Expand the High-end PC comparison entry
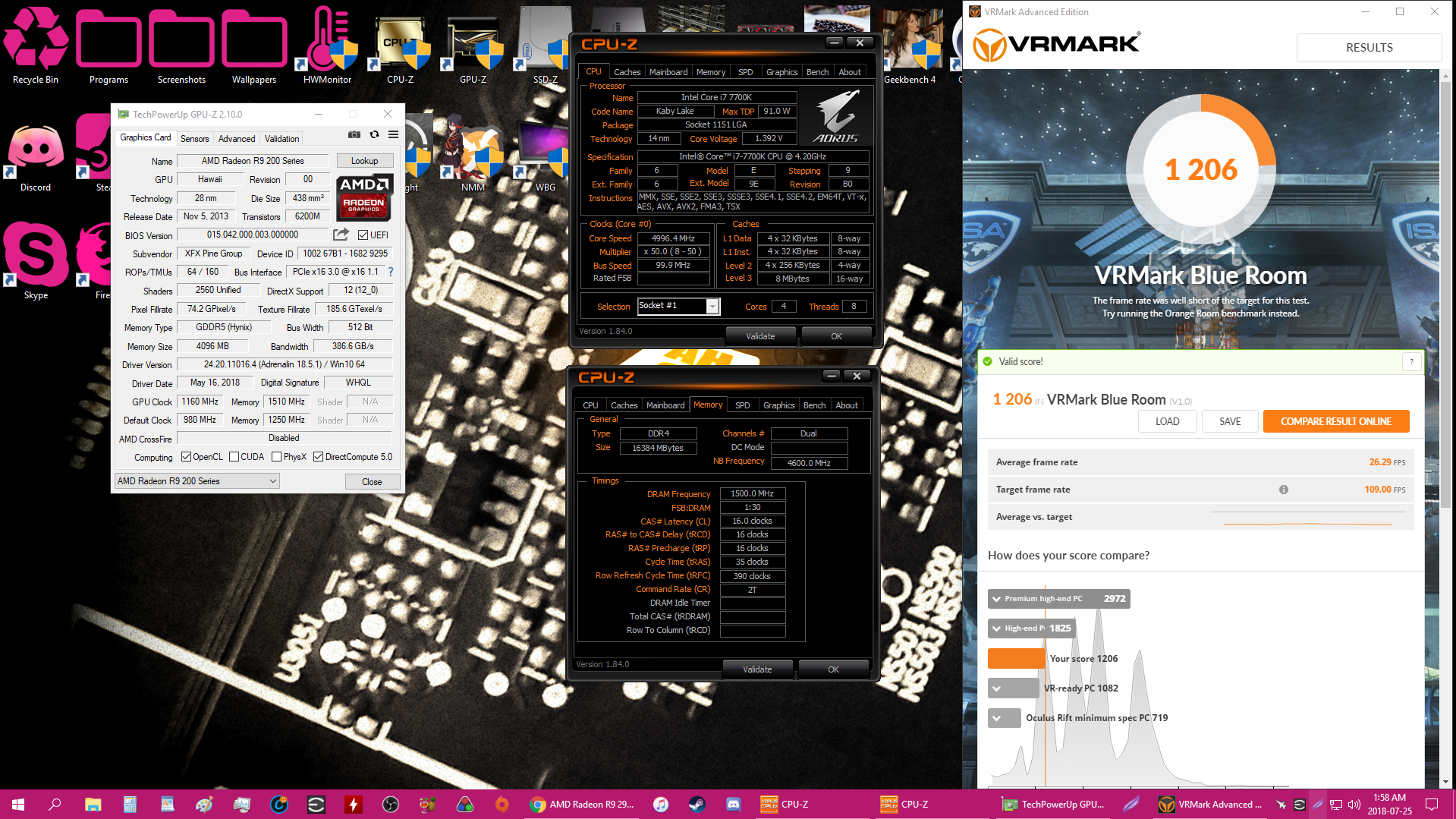This screenshot has width=1456, height=819. tap(997, 628)
